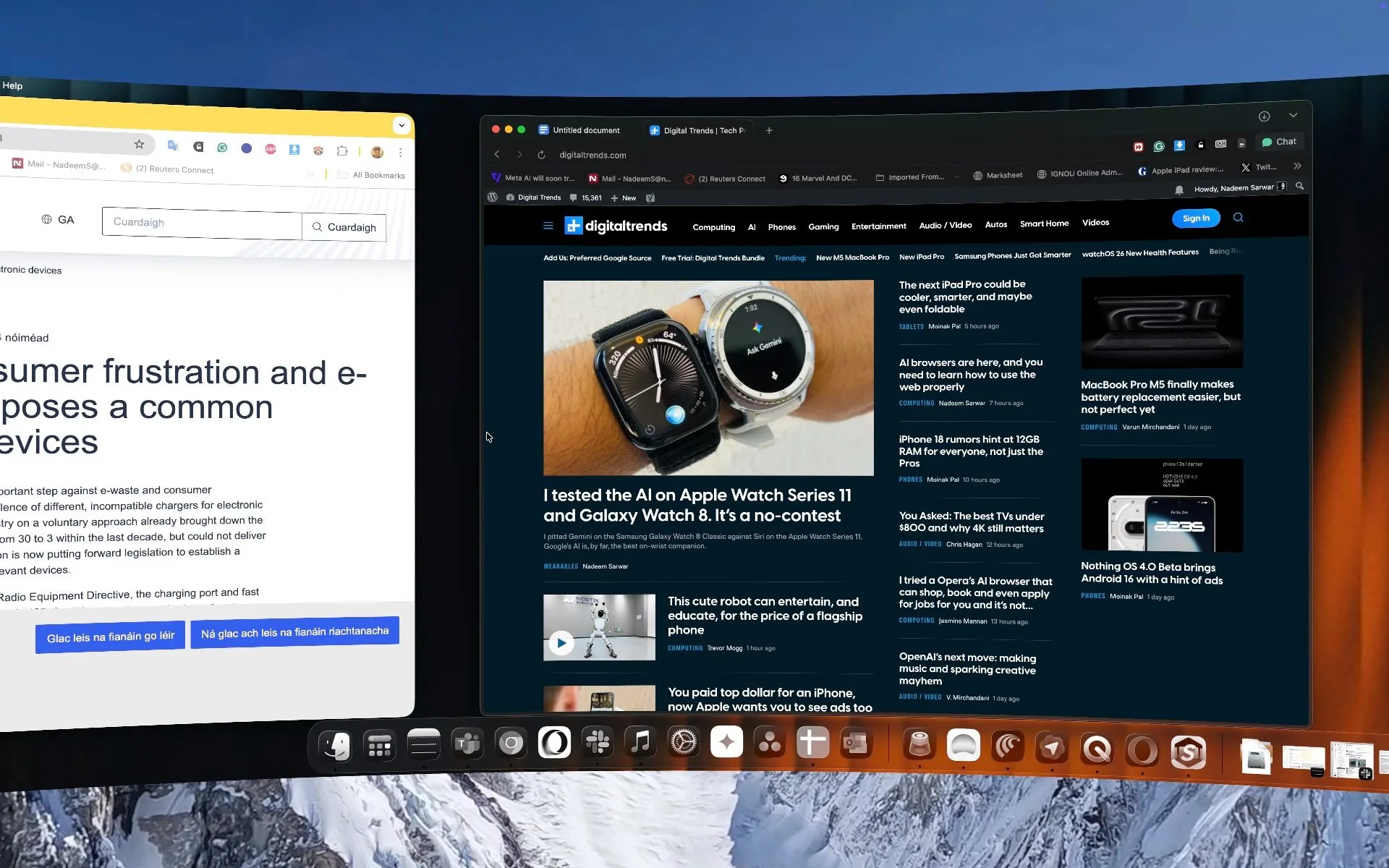
Task: Click the Cuardaigh search button
Action: [x=344, y=227]
